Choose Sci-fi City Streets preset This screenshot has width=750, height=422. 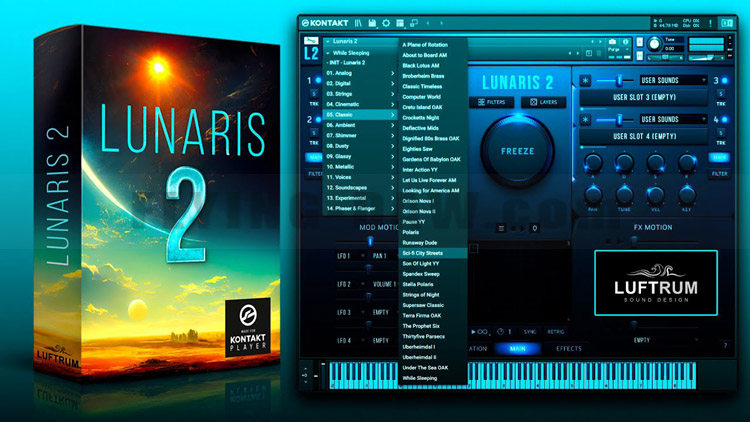coord(433,253)
